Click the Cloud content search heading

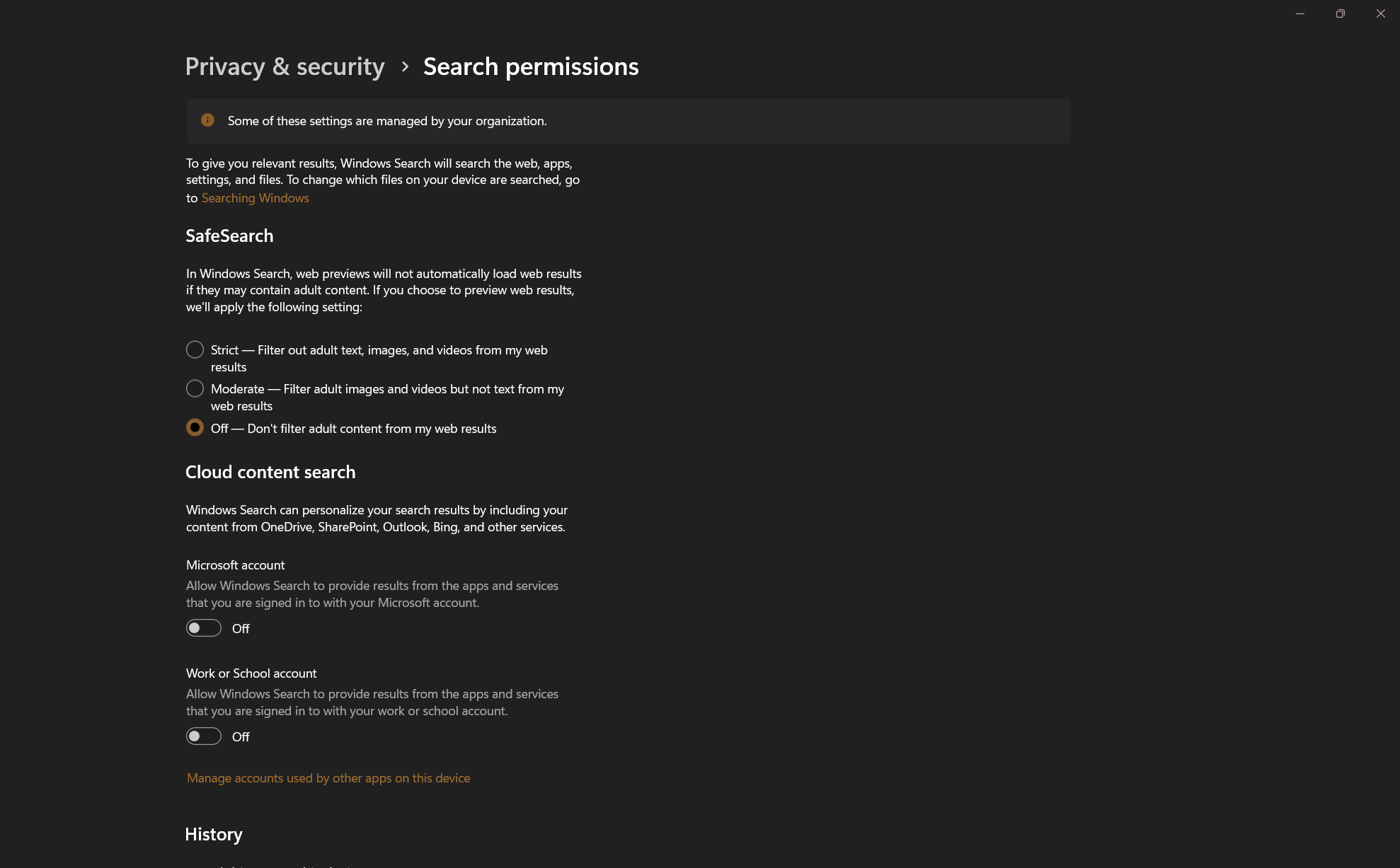pyautogui.click(x=270, y=472)
